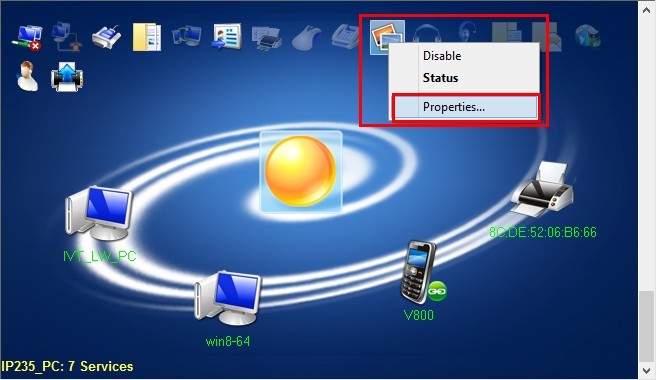Select the mouse Human Interface Device icon

[x=307, y=38]
